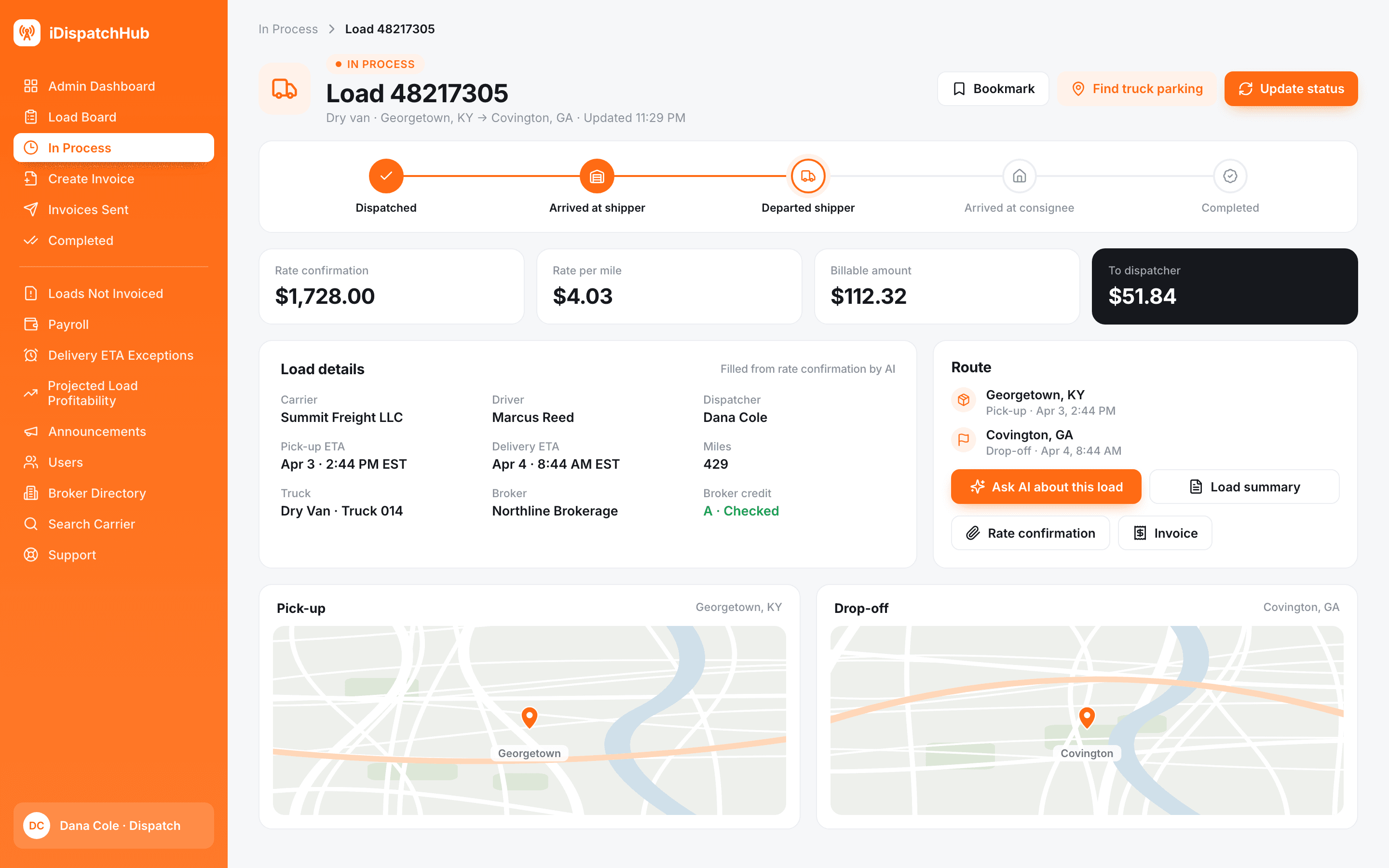This screenshot has height=868, width=1389.
Task: Click the load truck icon tile
Action: click(285, 88)
